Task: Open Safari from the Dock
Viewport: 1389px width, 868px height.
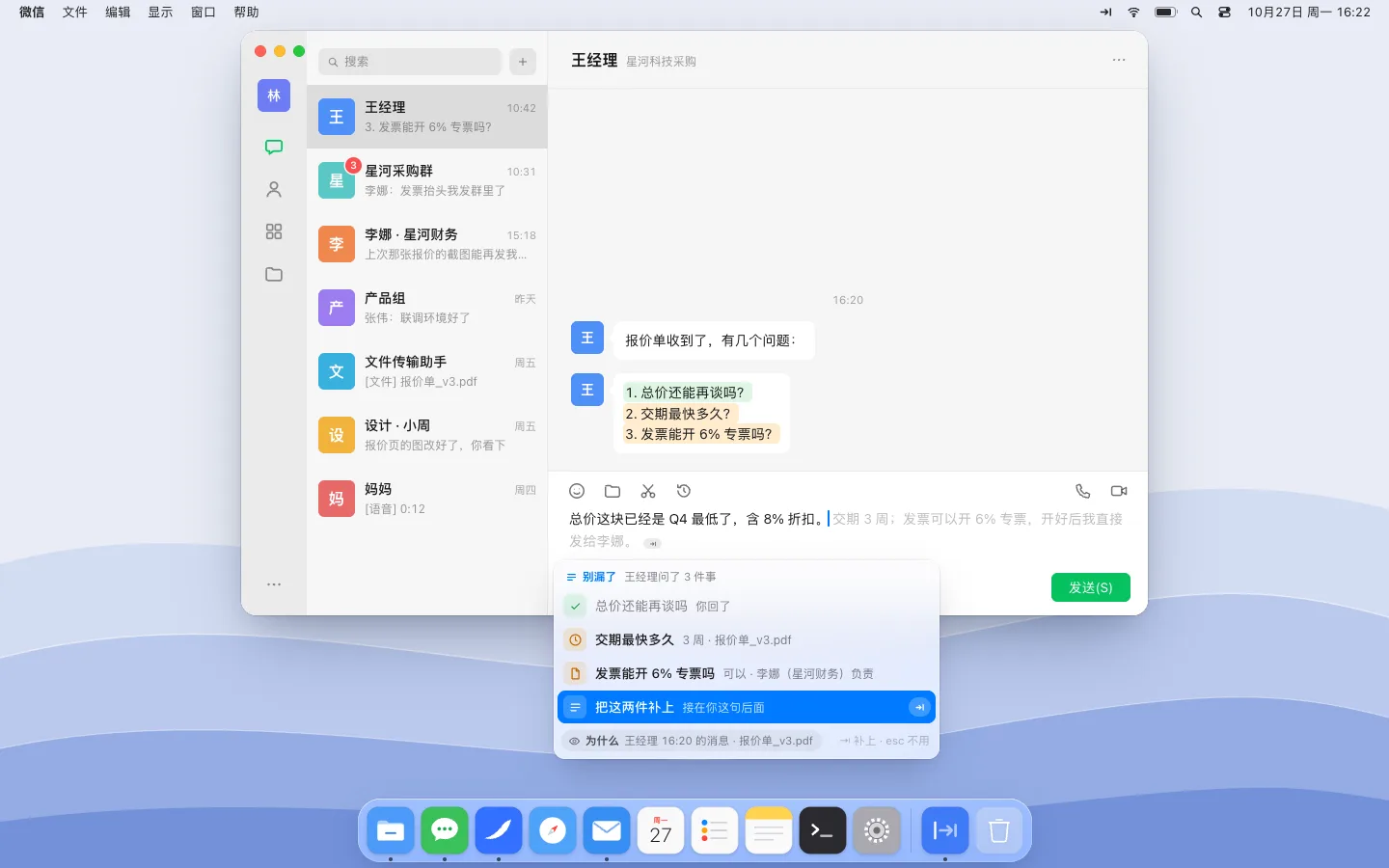Action: (553, 830)
